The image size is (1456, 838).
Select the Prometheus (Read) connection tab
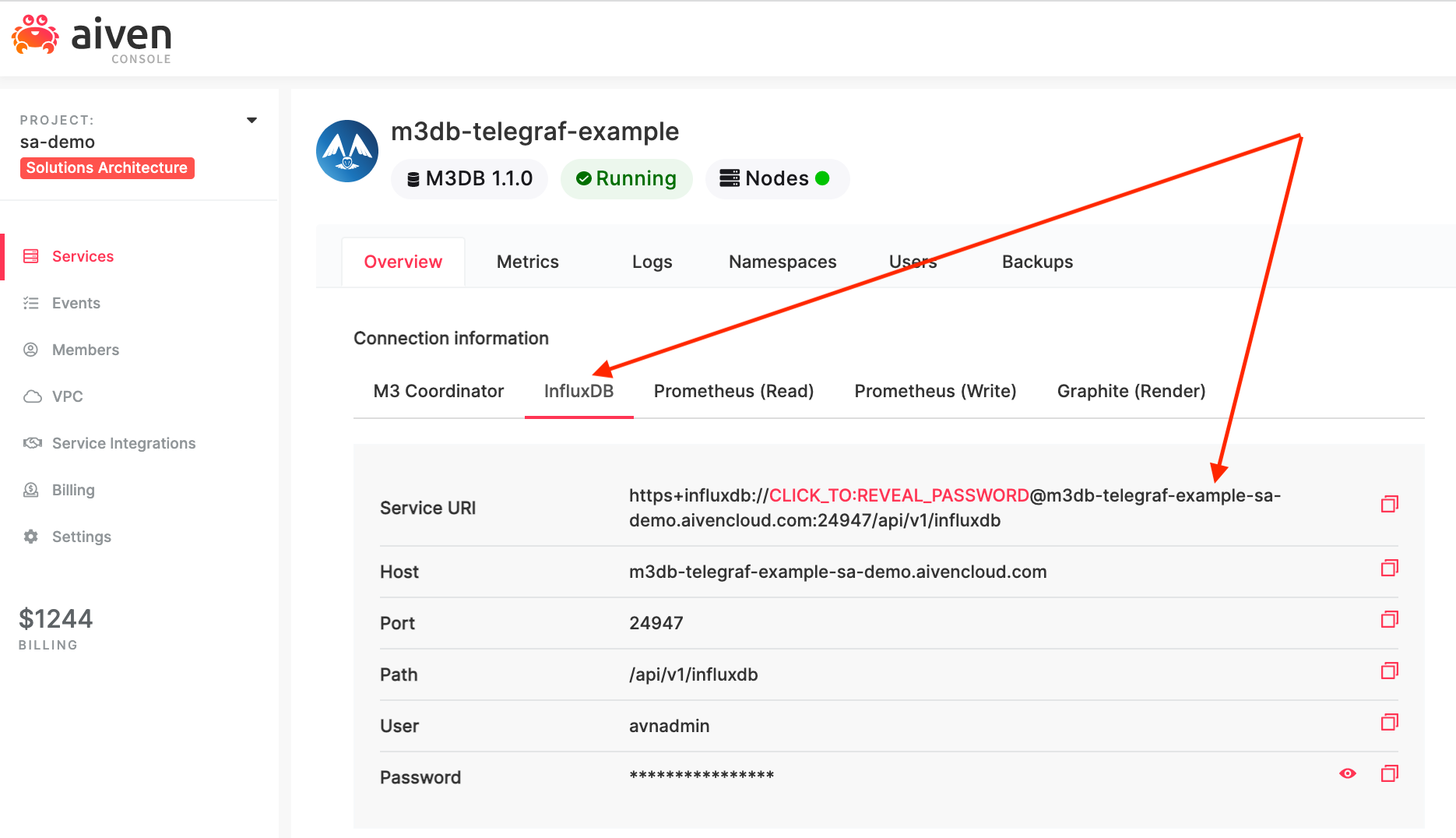(733, 391)
